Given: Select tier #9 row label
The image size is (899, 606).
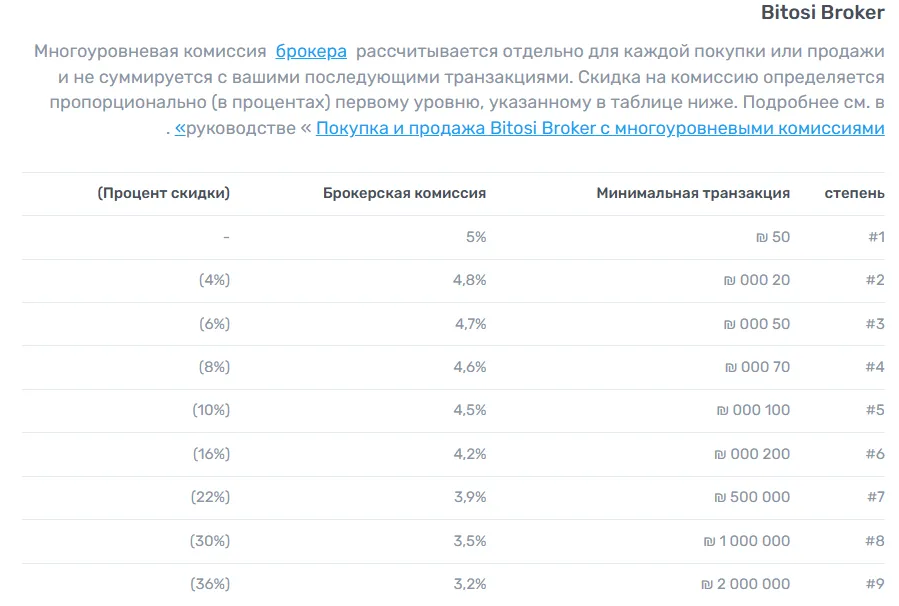Looking at the screenshot, I should click(x=875, y=584).
